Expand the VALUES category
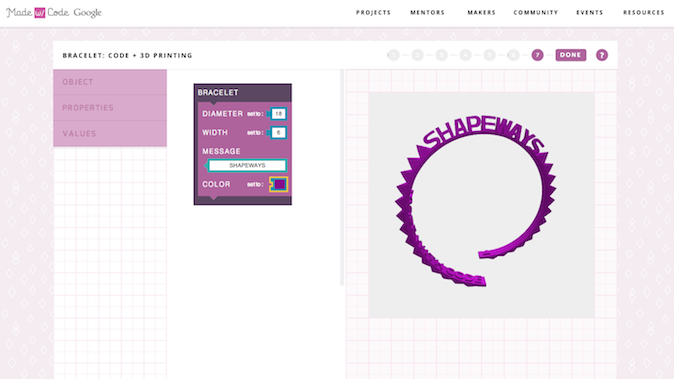 [110, 134]
